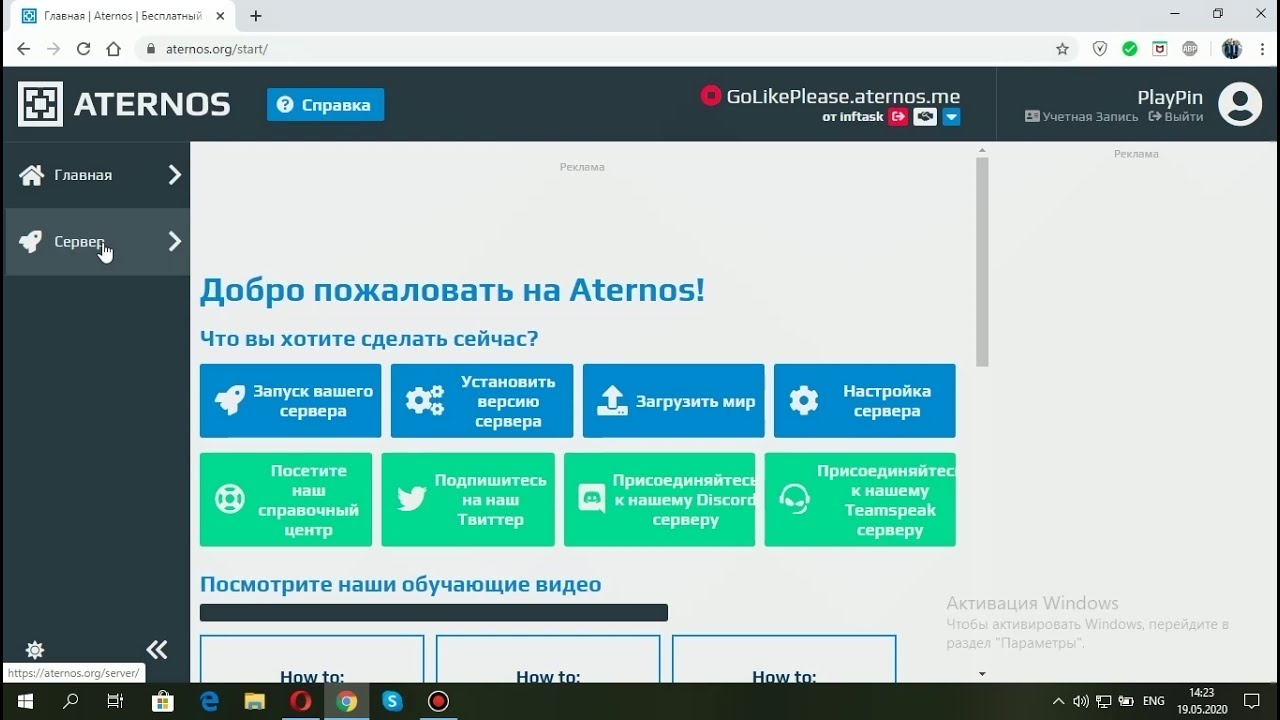Open the second How to video thumbnail
This screenshot has height=720, width=1280.
548,660
